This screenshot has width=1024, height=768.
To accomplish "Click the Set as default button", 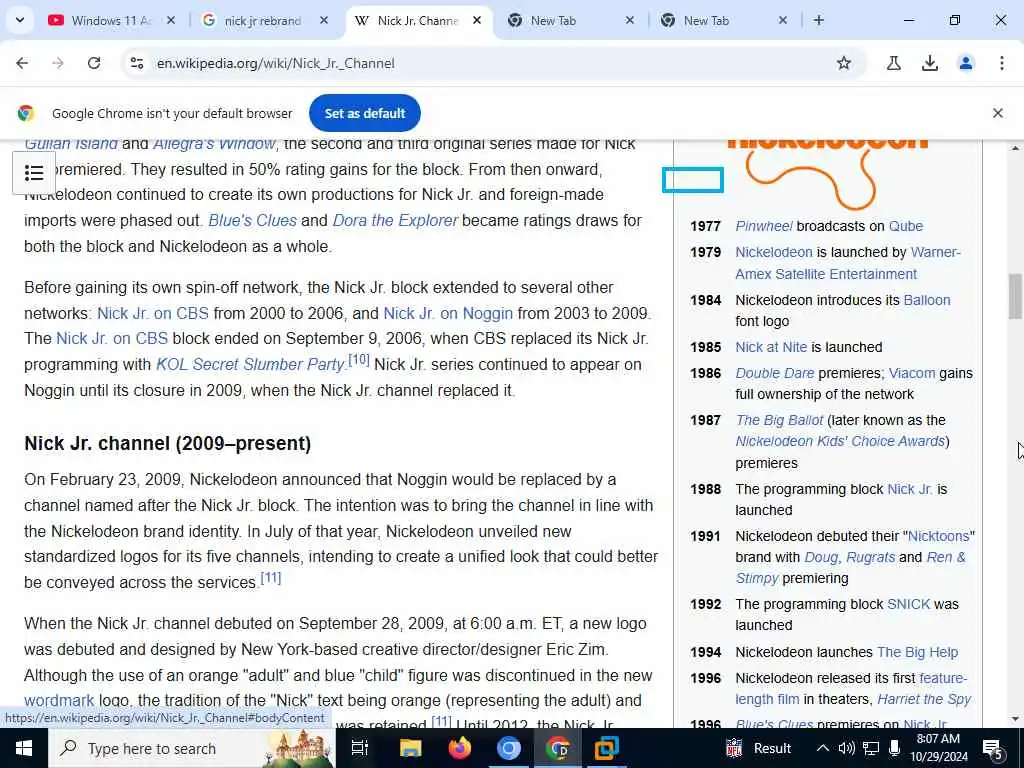I will [x=364, y=113].
